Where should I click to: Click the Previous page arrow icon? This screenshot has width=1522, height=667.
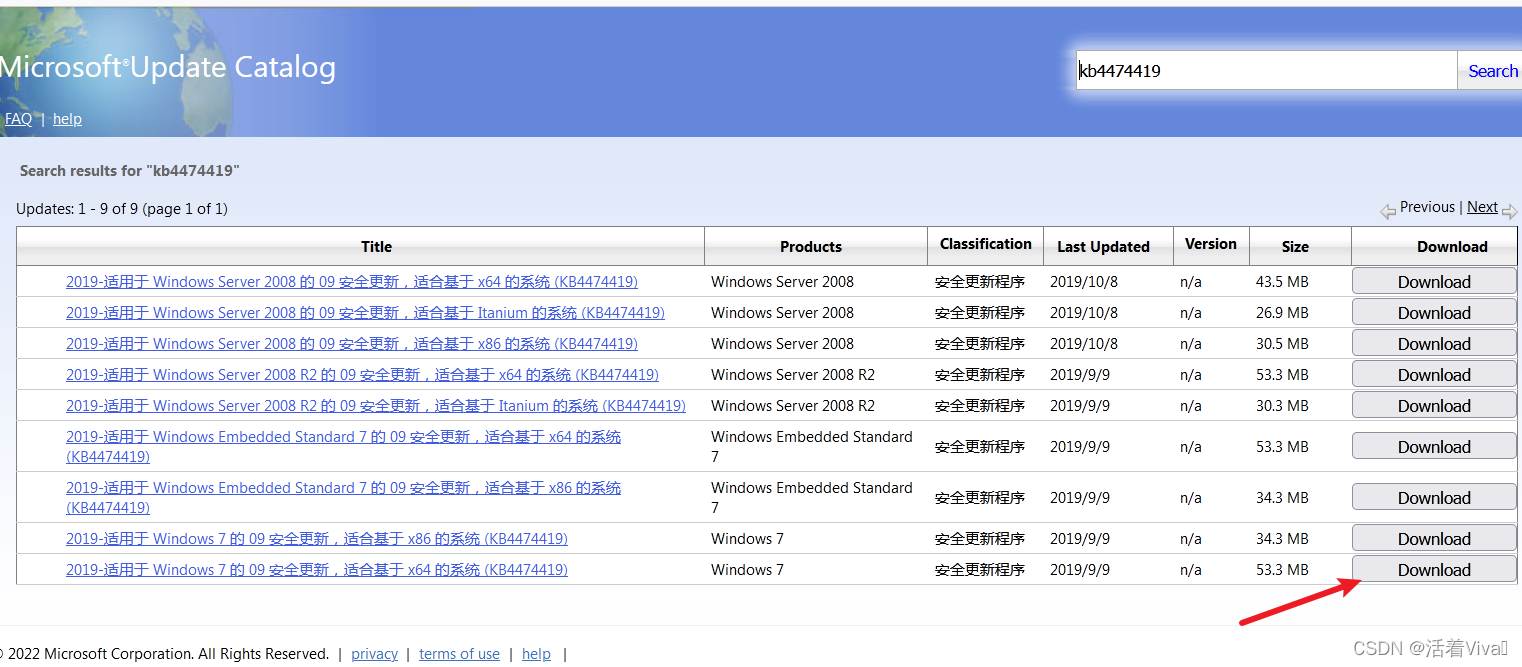click(x=1388, y=211)
